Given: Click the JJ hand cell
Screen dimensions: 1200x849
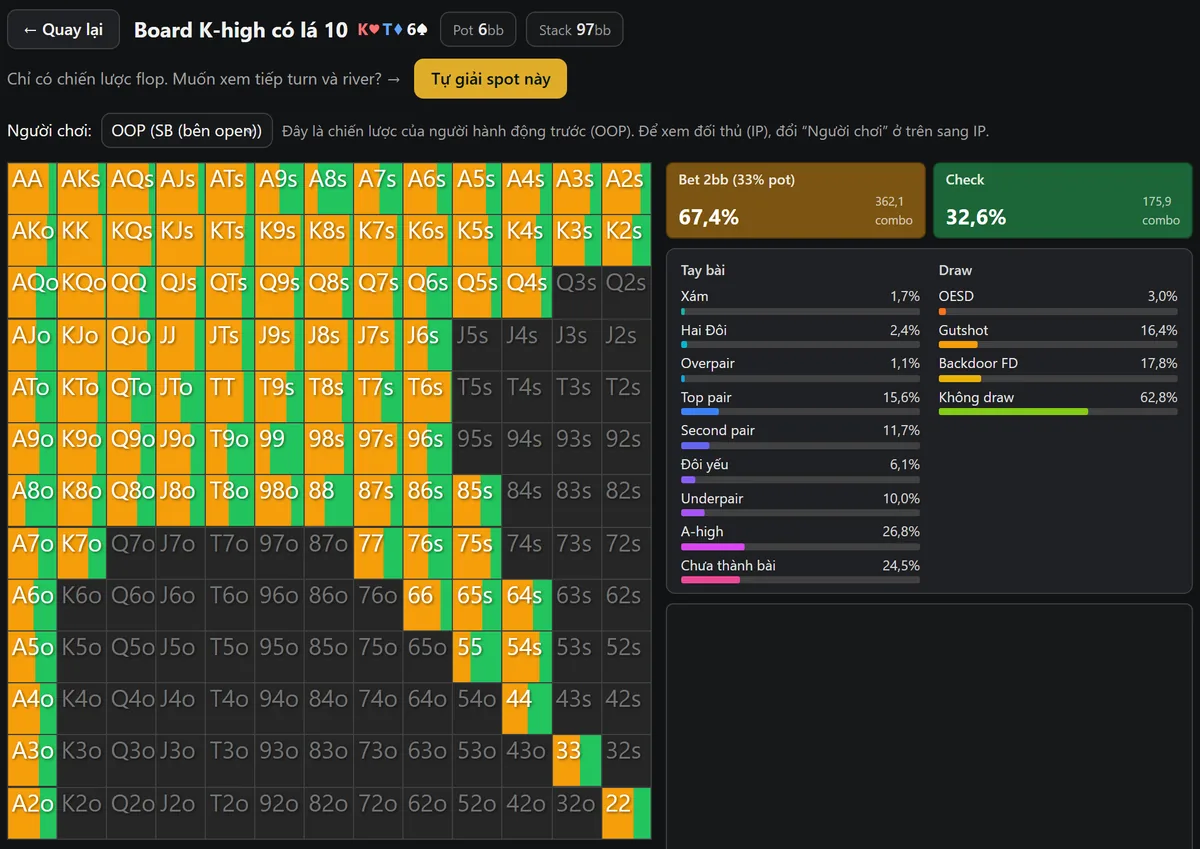Looking at the screenshot, I should tap(181, 345).
